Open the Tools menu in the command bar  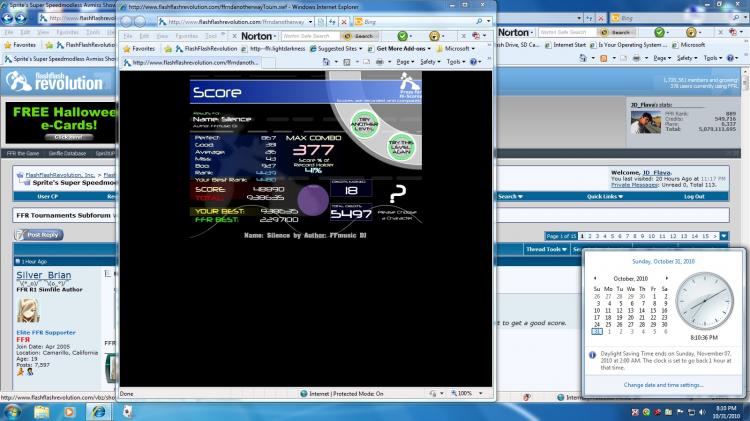pyautogui.click(x=455, y=62)
